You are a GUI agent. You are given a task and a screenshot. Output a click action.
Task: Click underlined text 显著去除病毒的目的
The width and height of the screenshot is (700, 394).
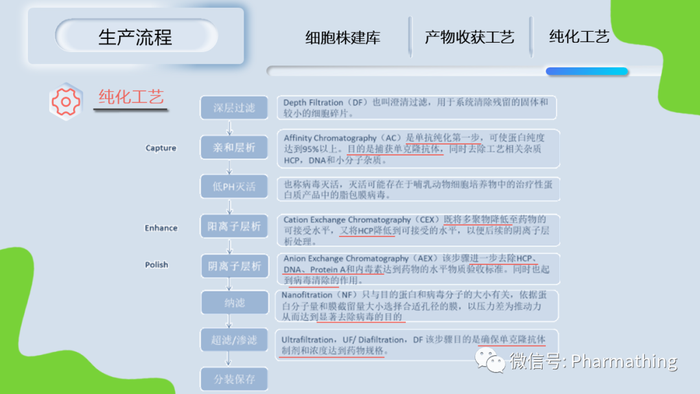[360, 317]
